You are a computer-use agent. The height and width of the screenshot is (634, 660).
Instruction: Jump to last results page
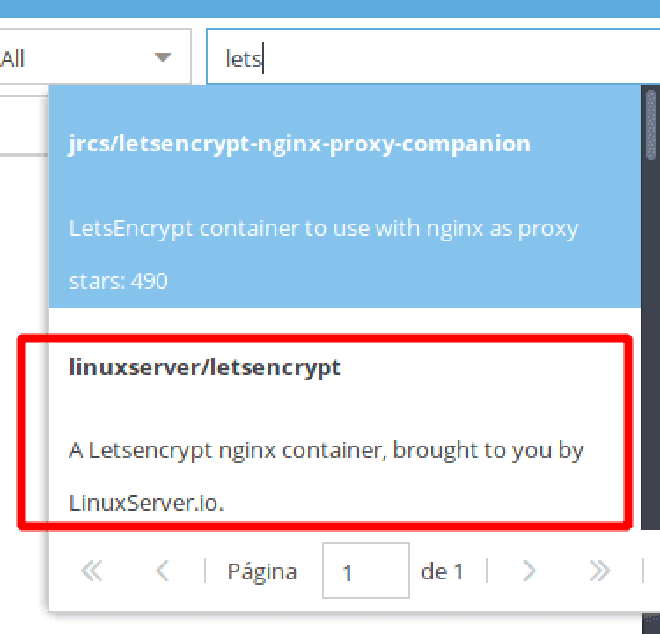coord(599,571)
